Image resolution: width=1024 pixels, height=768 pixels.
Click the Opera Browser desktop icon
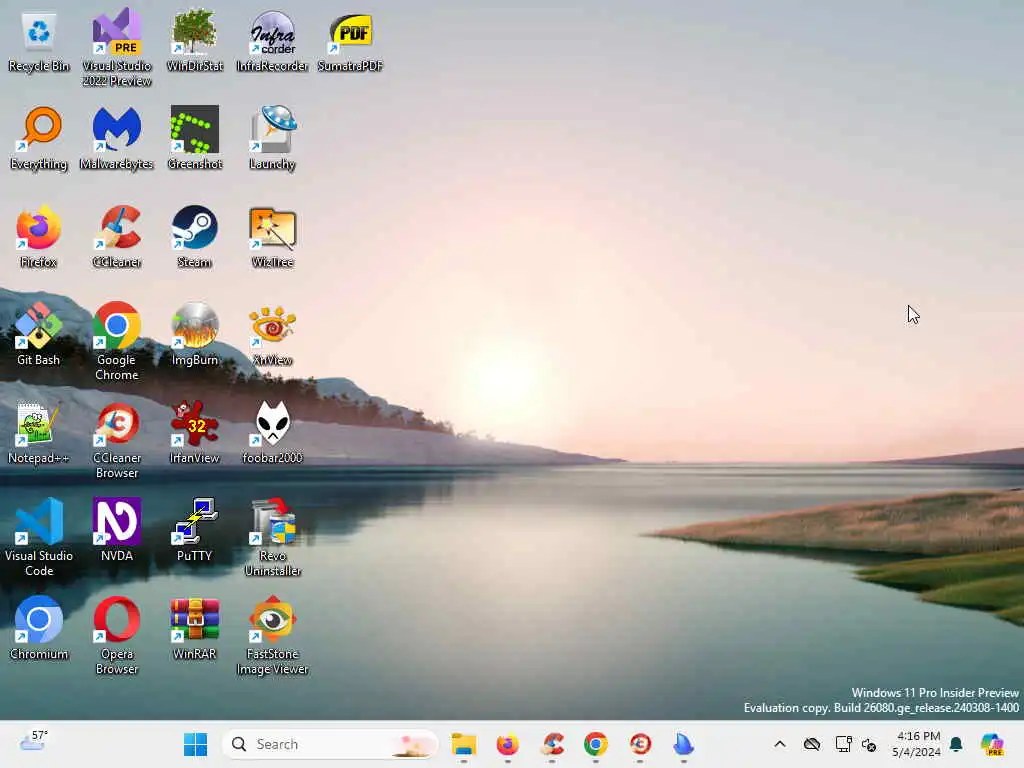[117, 635]
